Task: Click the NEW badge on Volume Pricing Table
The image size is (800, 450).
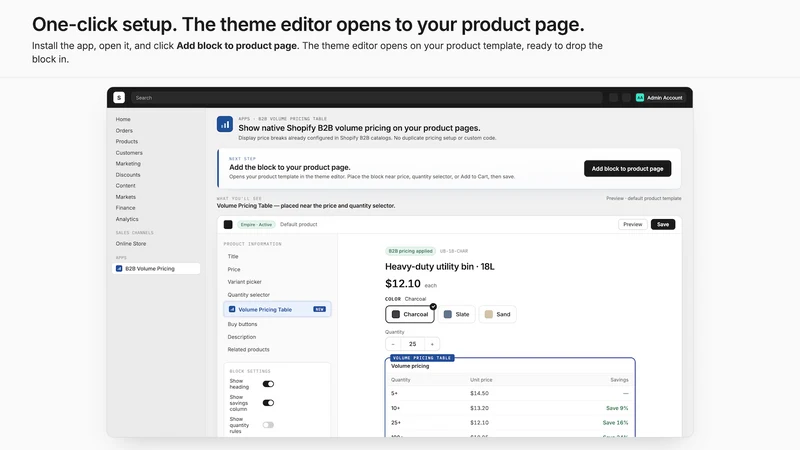Action: pyautogui.click(x=319, y=309)
